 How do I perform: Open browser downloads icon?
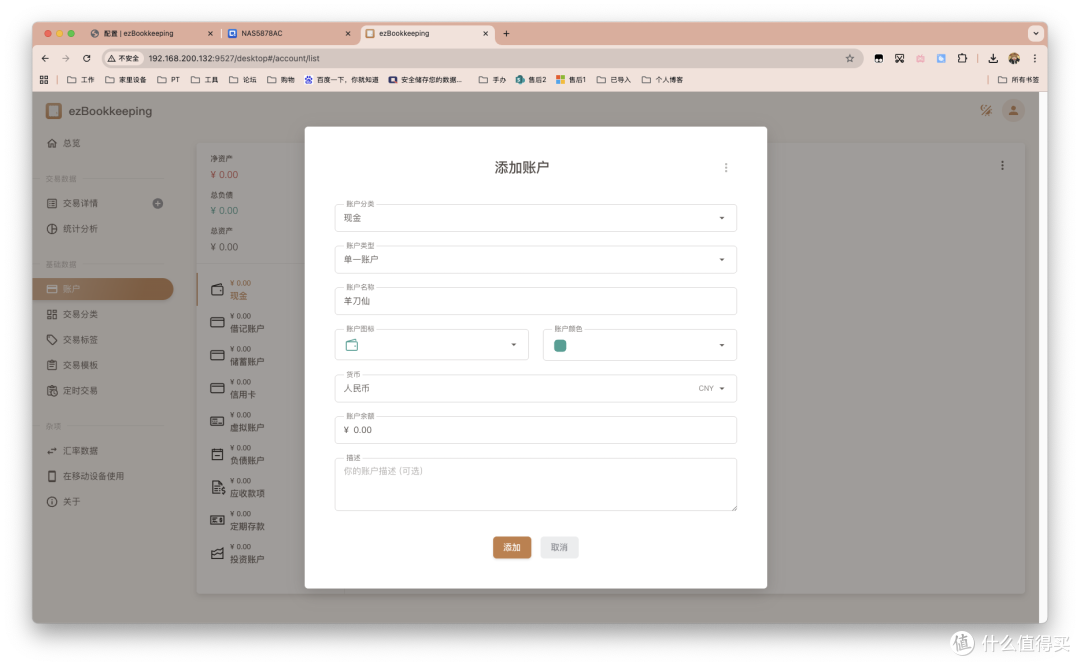(x=993, y=59)
